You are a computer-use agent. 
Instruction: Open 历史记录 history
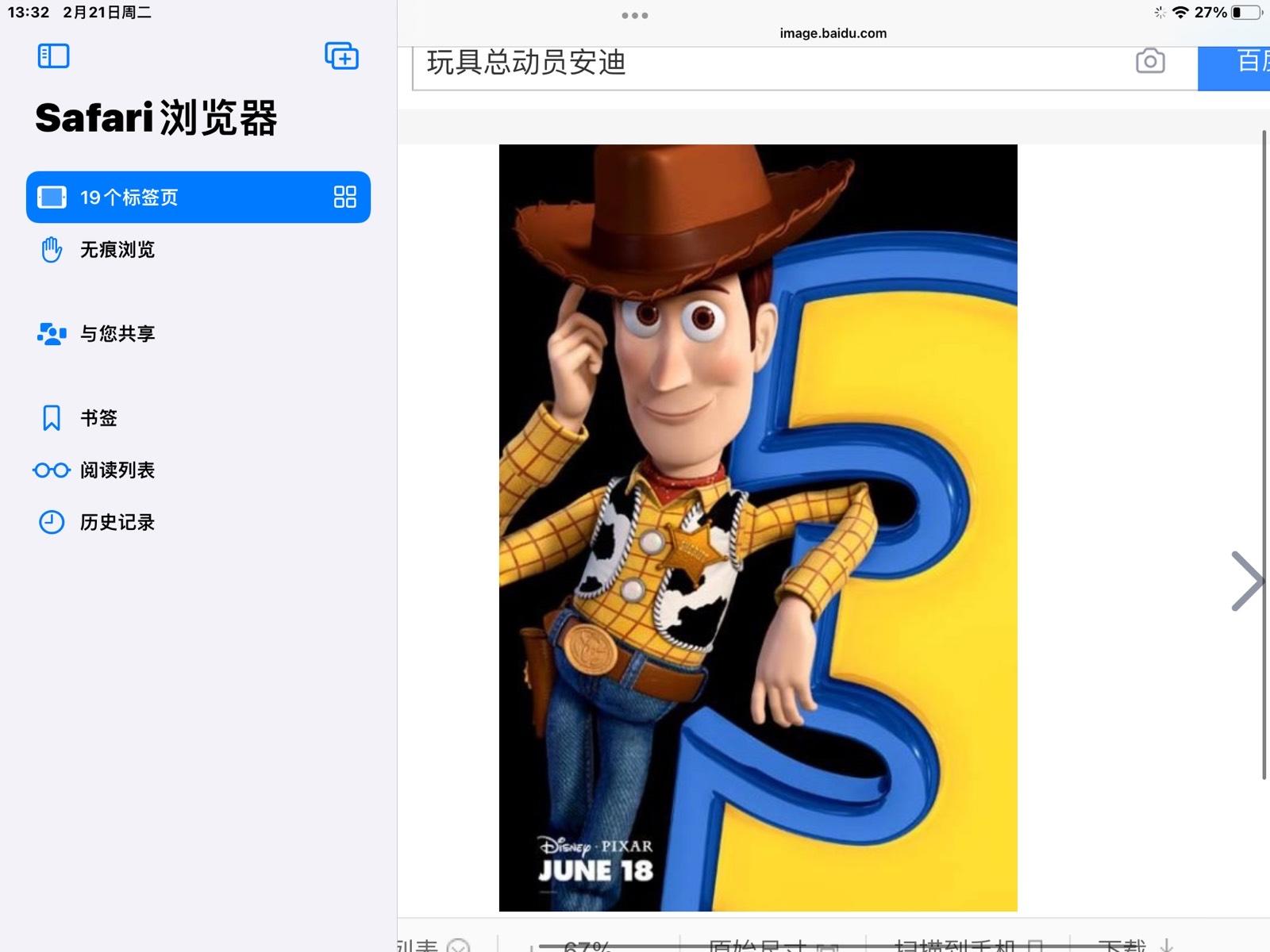[198, 523]
